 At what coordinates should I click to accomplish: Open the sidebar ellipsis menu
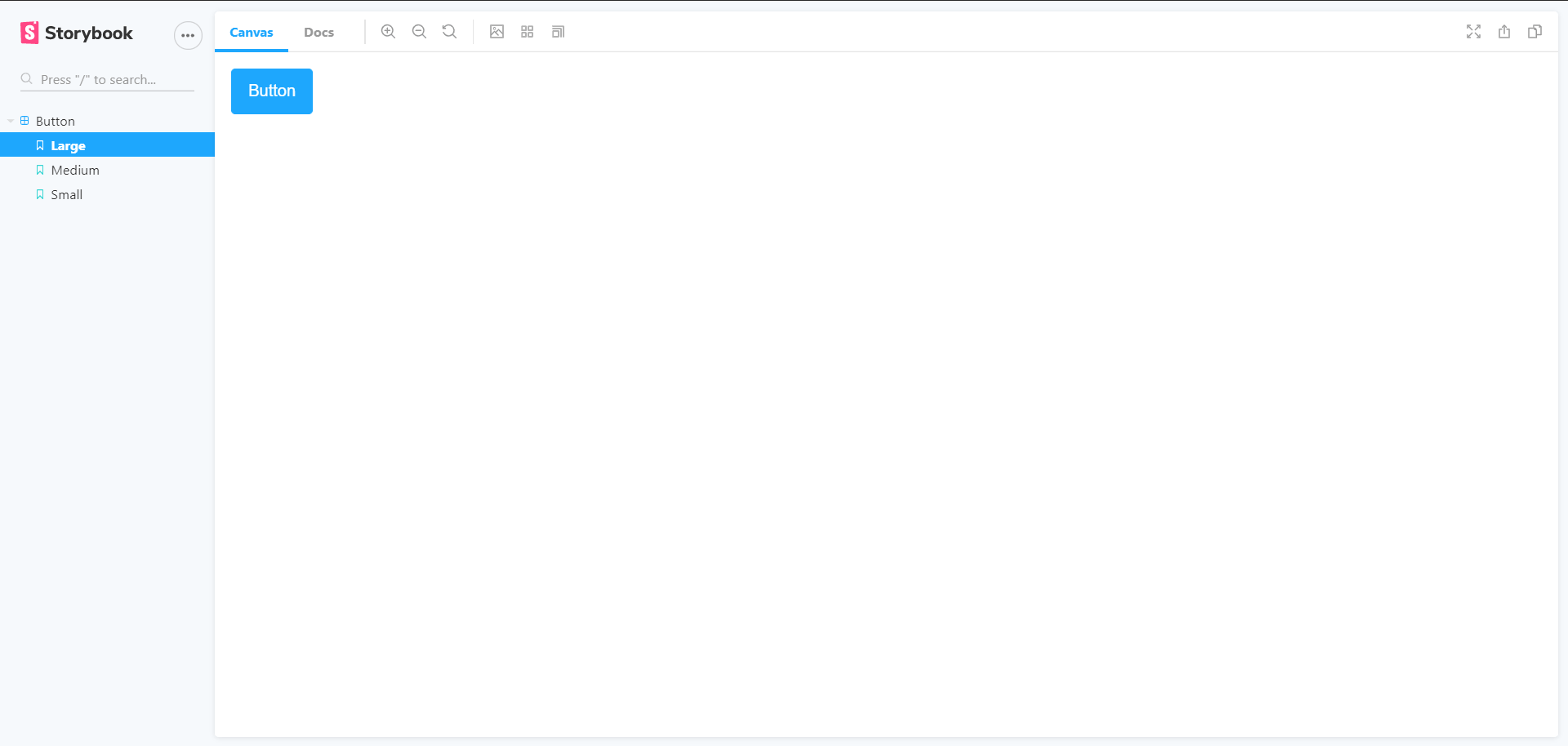188,35
